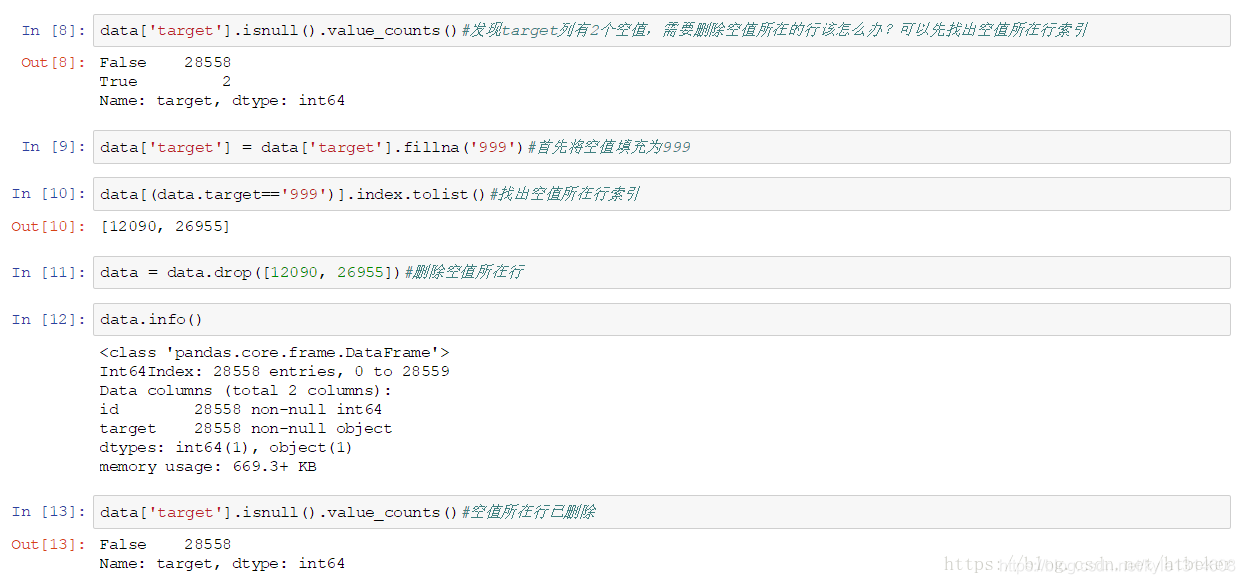
Task: Click the In [10]: prompt label
Action: (49, 194)
